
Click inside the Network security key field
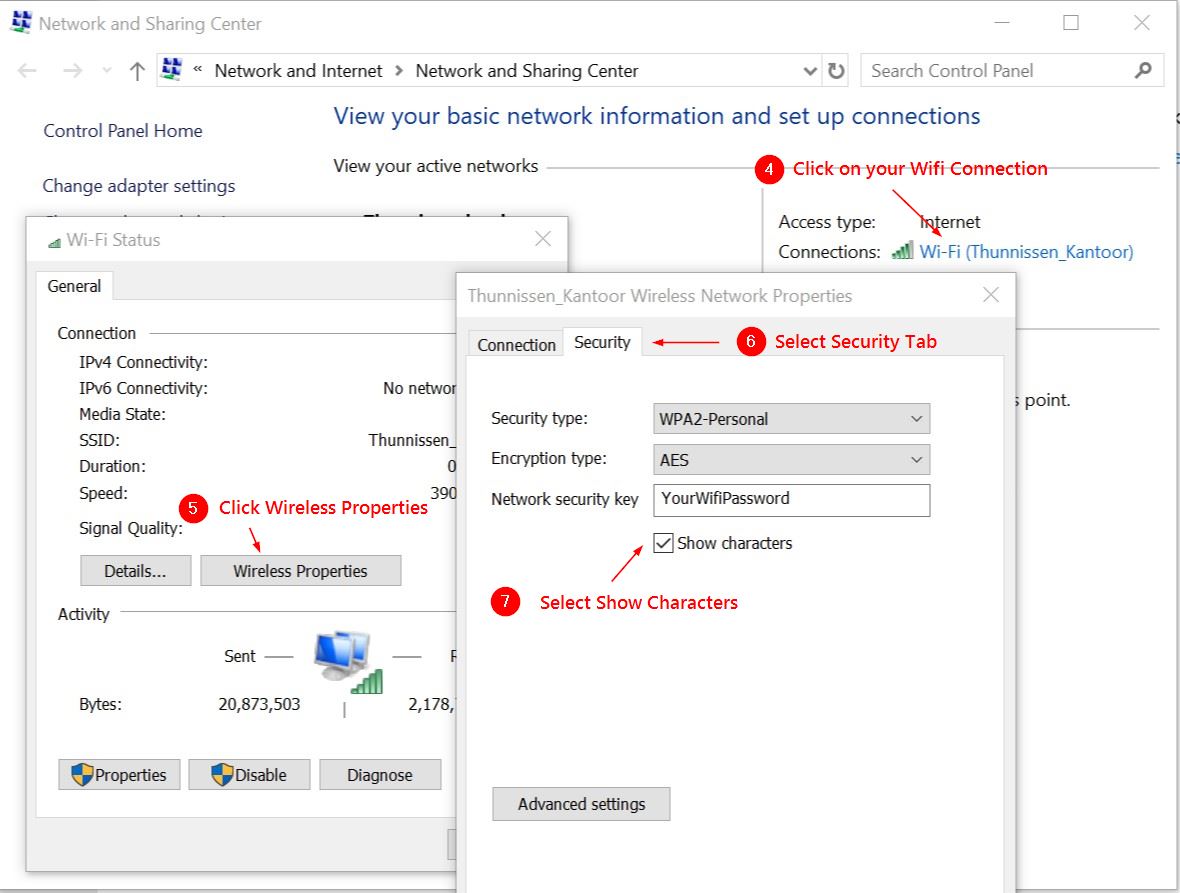coord(791,499)
